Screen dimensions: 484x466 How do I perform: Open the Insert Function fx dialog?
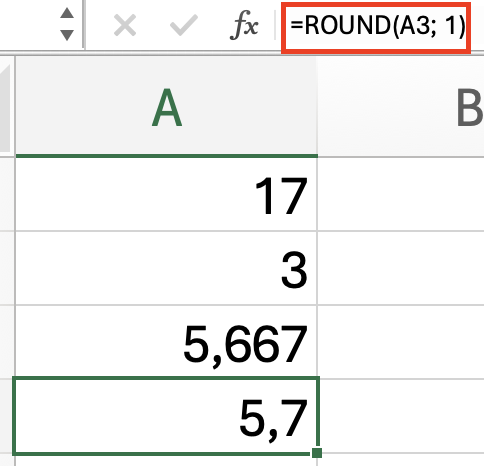click(244, 25)
